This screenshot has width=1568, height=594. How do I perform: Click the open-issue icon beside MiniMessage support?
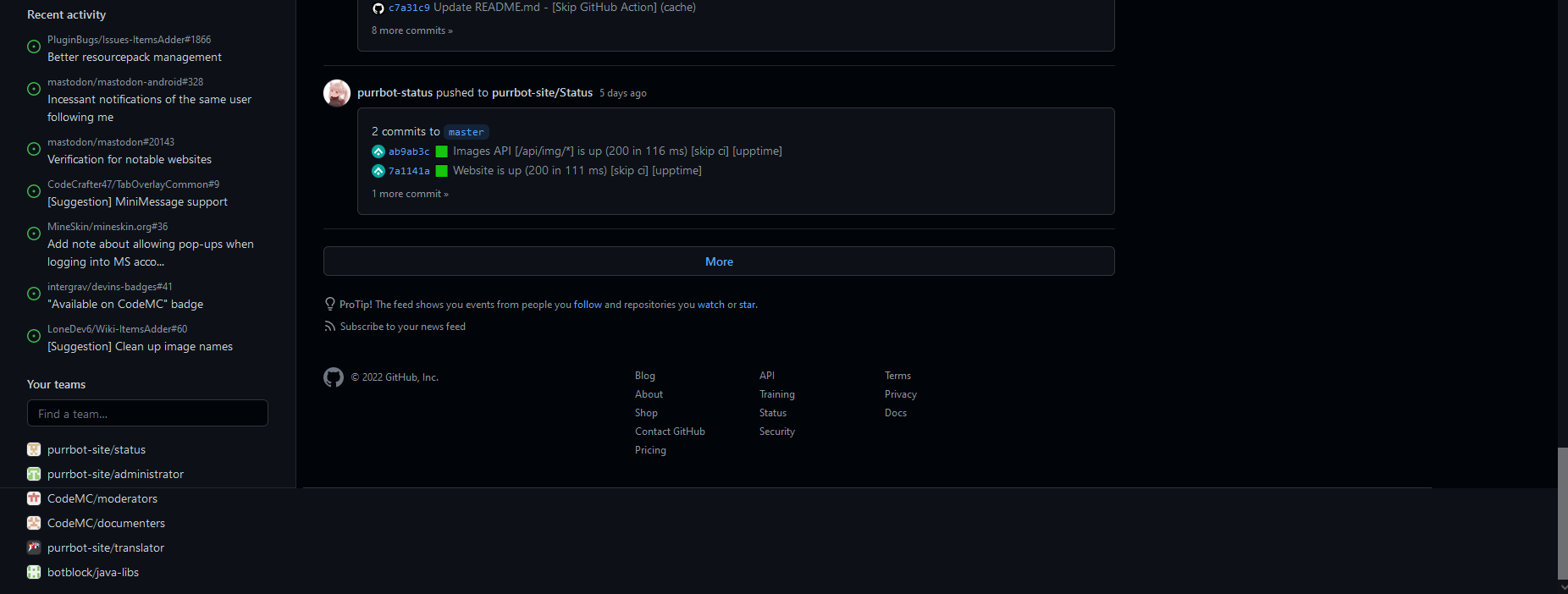click(34, 191)
